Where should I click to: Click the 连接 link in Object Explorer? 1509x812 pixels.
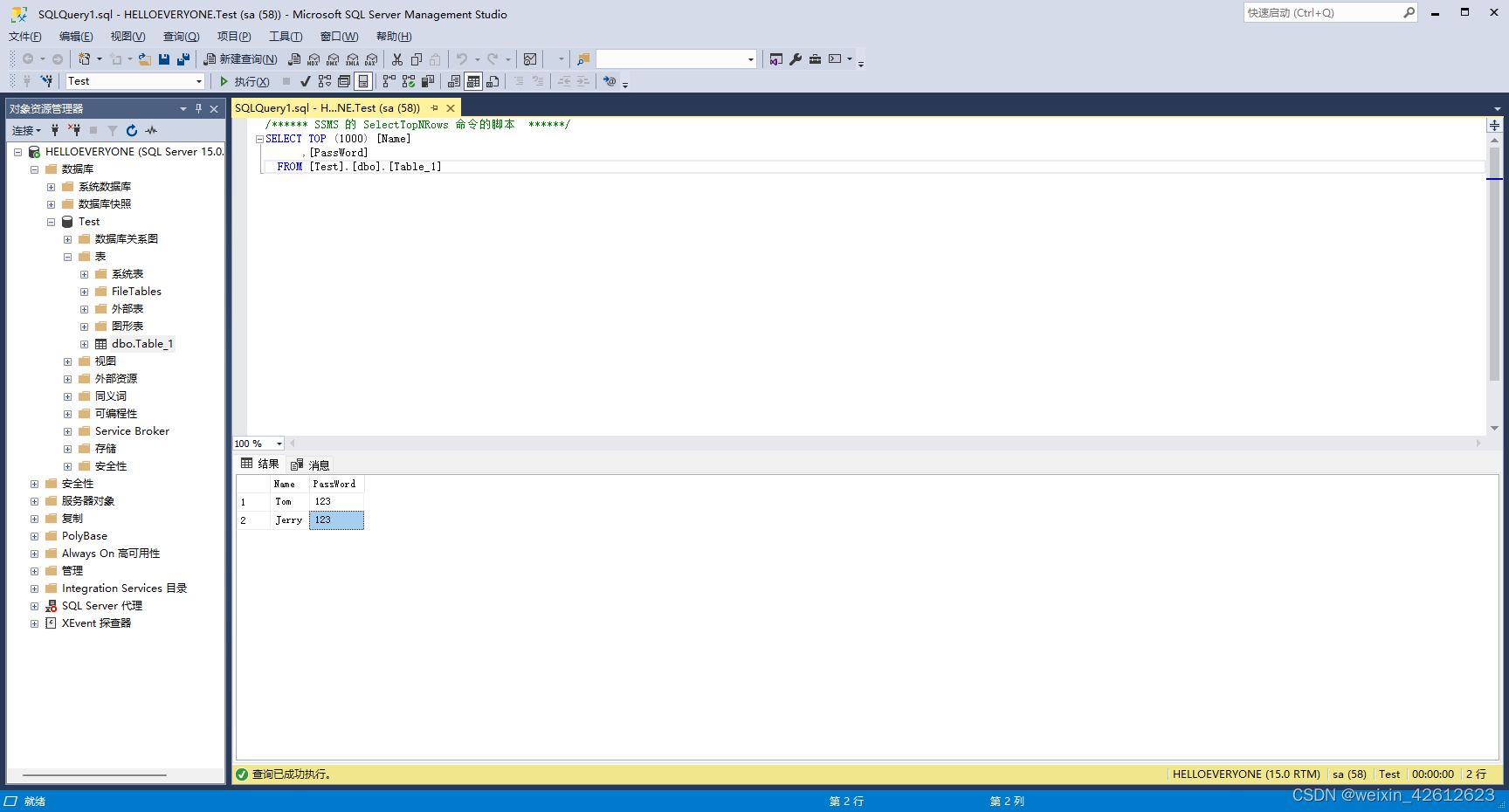(22, 130)
